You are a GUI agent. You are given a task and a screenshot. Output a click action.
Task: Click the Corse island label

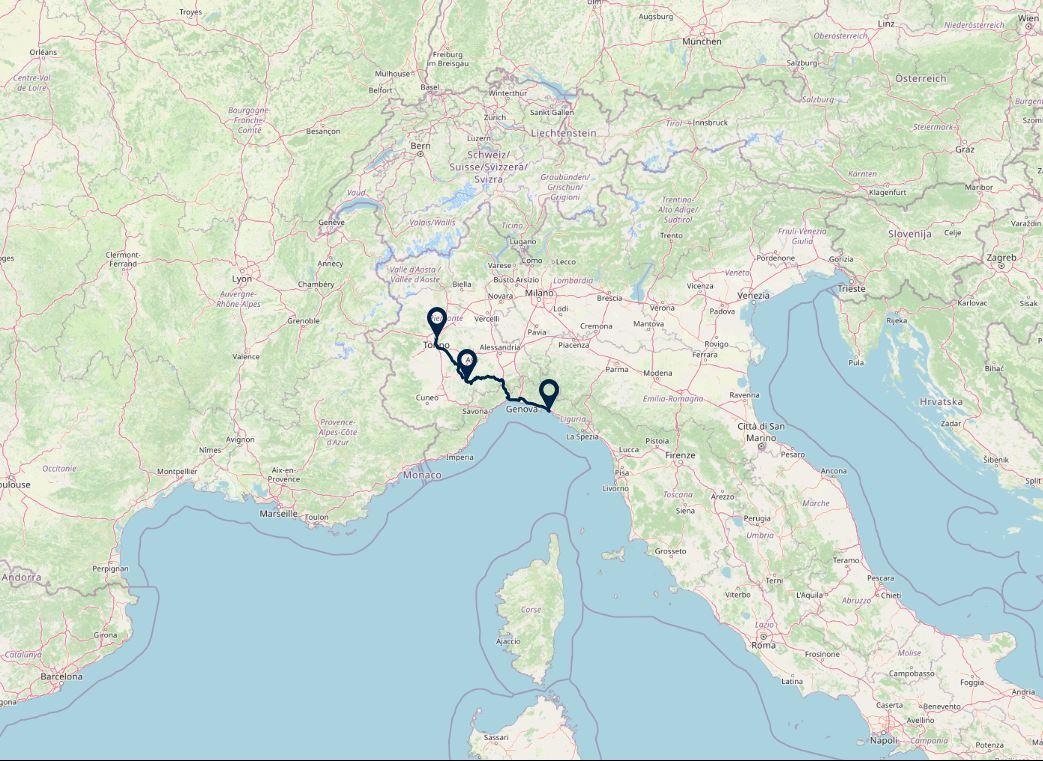tap(531, 609)
